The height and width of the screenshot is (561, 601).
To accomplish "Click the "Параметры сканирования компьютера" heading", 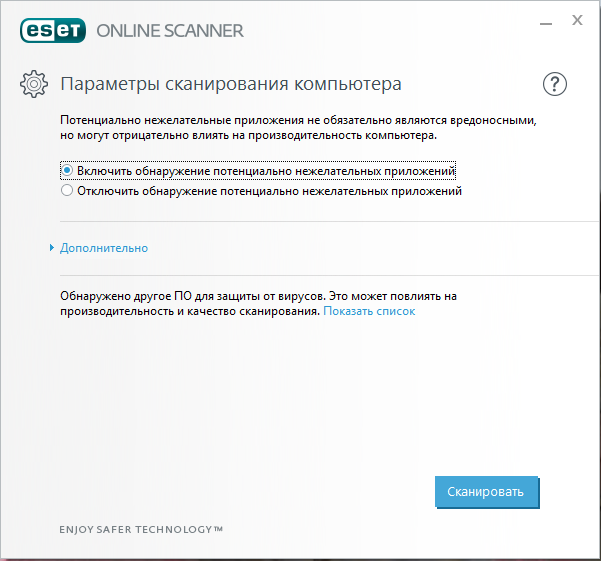I will coord(231,84).
